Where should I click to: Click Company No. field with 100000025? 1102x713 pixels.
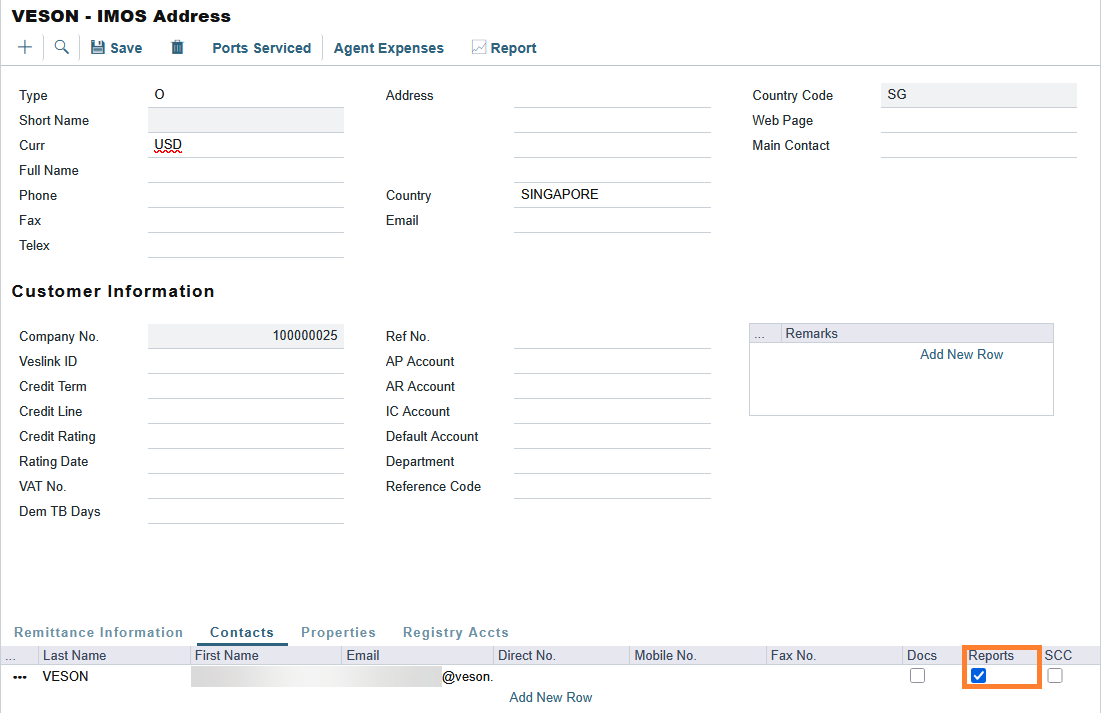click(x=246, y=336)
